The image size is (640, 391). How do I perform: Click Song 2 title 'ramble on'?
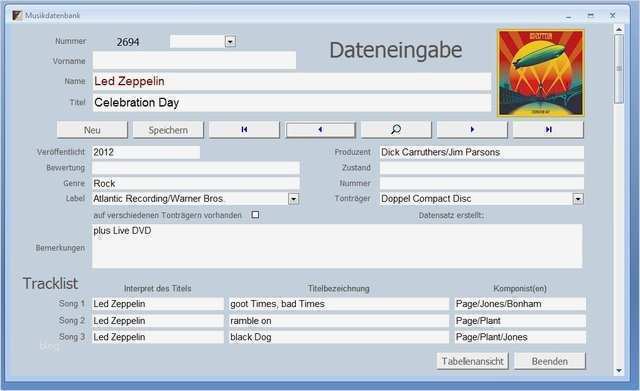339,321
